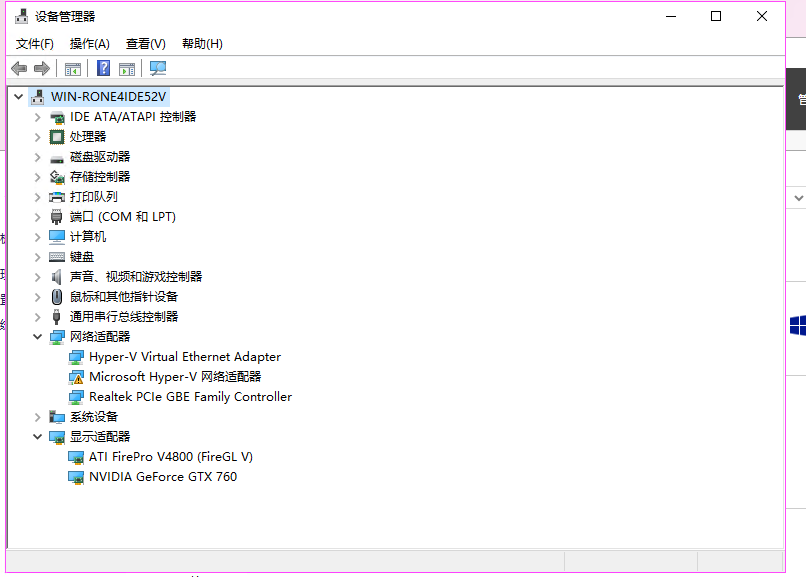Open the 文件(F) menu

(34, 44)
